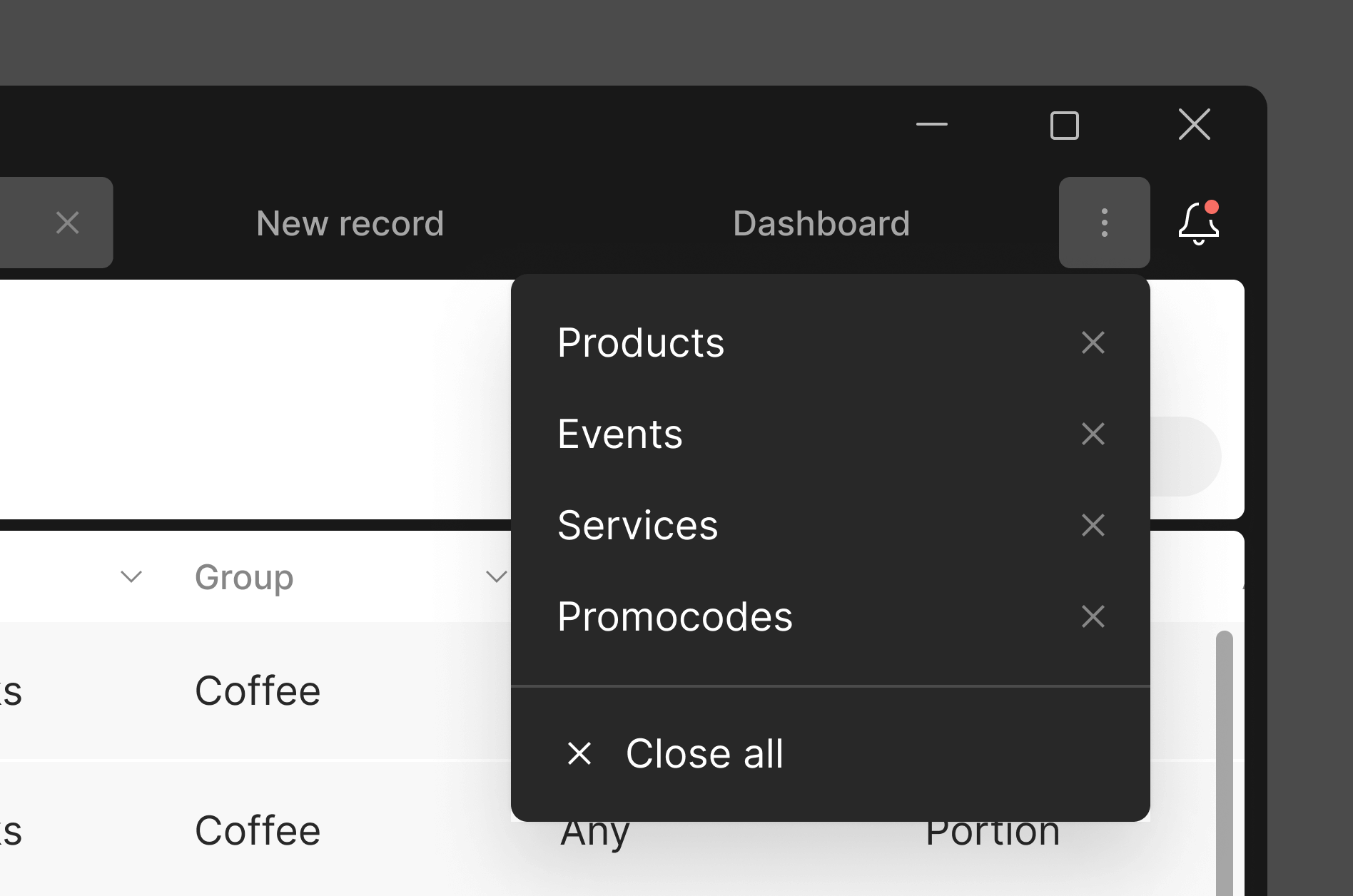This screenshot has width=1353, height=896.
Task: Close the Events tab entry
Action: [1093, 434]
